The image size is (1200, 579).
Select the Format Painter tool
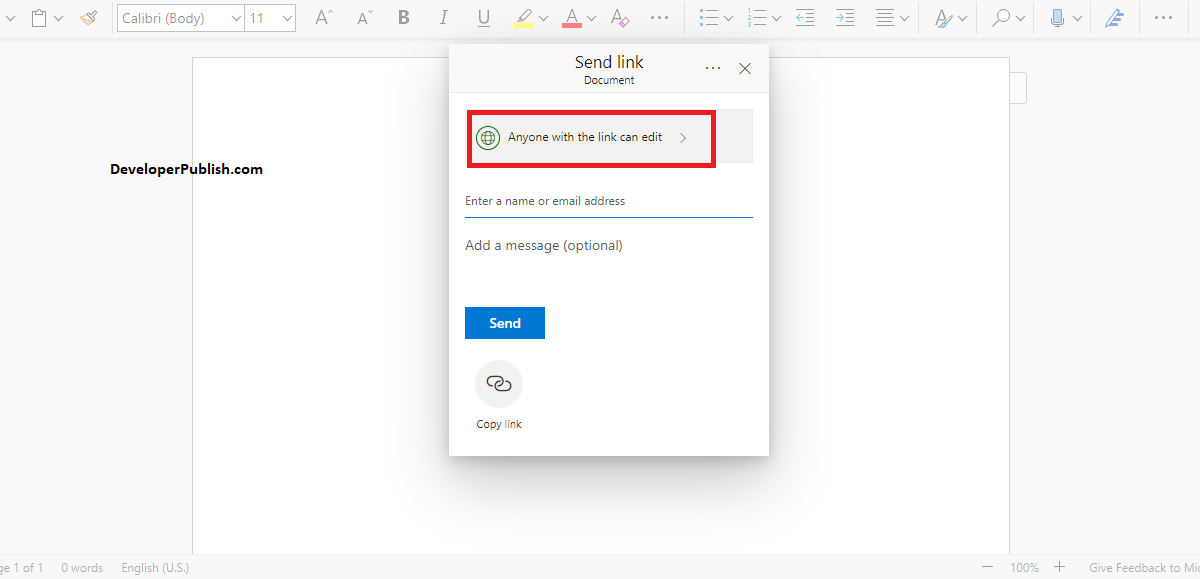[88, 17]
